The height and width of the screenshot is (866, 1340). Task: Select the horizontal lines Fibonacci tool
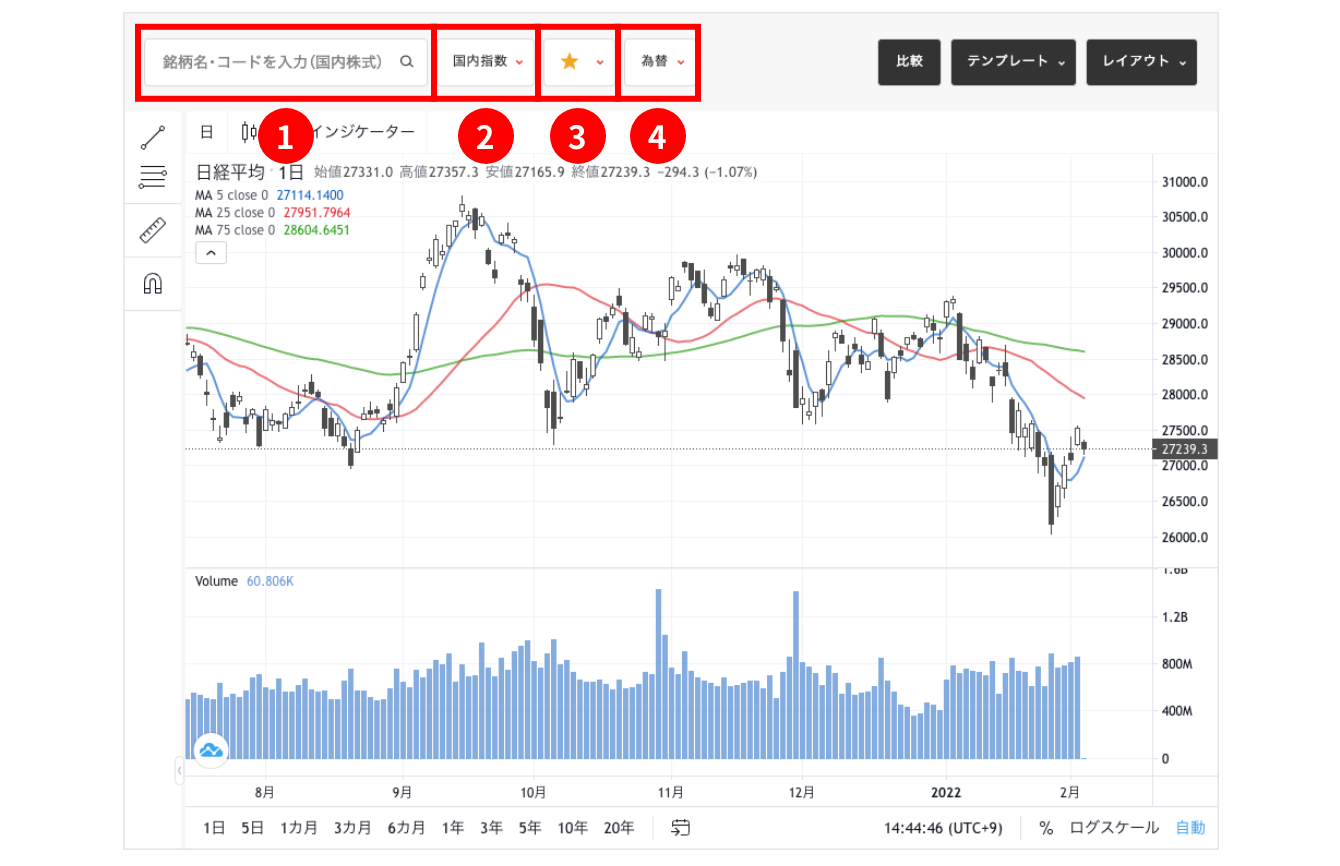[x=152, y=178]
